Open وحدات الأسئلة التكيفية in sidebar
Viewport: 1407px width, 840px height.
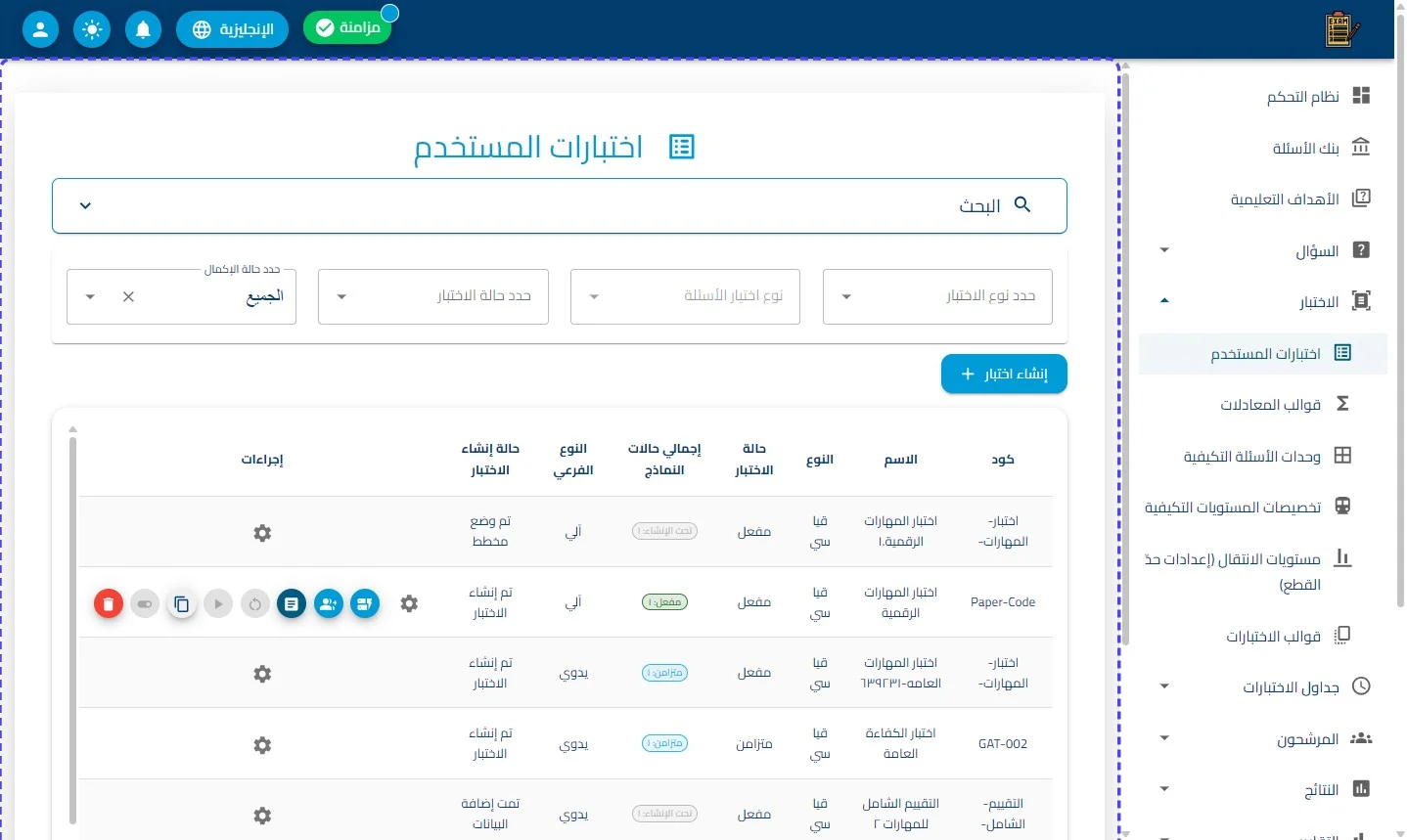click(1263, 456)
